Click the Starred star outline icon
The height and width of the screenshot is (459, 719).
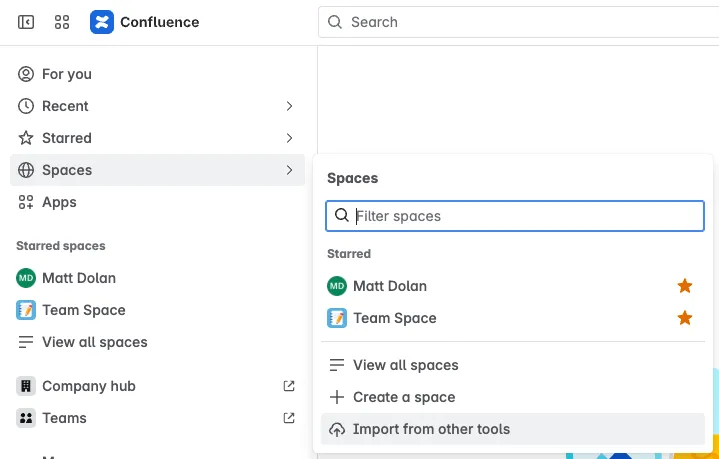coord(26,138)
